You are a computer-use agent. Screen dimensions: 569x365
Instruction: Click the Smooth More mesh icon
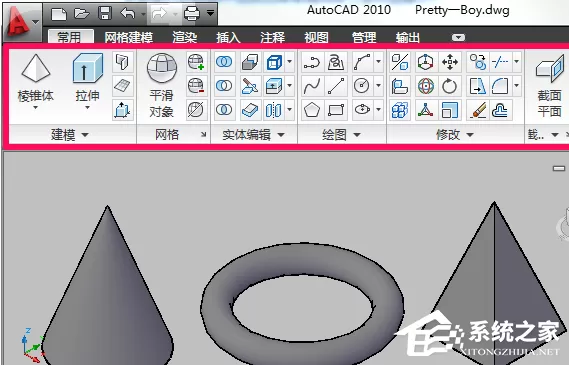(196, 62)
